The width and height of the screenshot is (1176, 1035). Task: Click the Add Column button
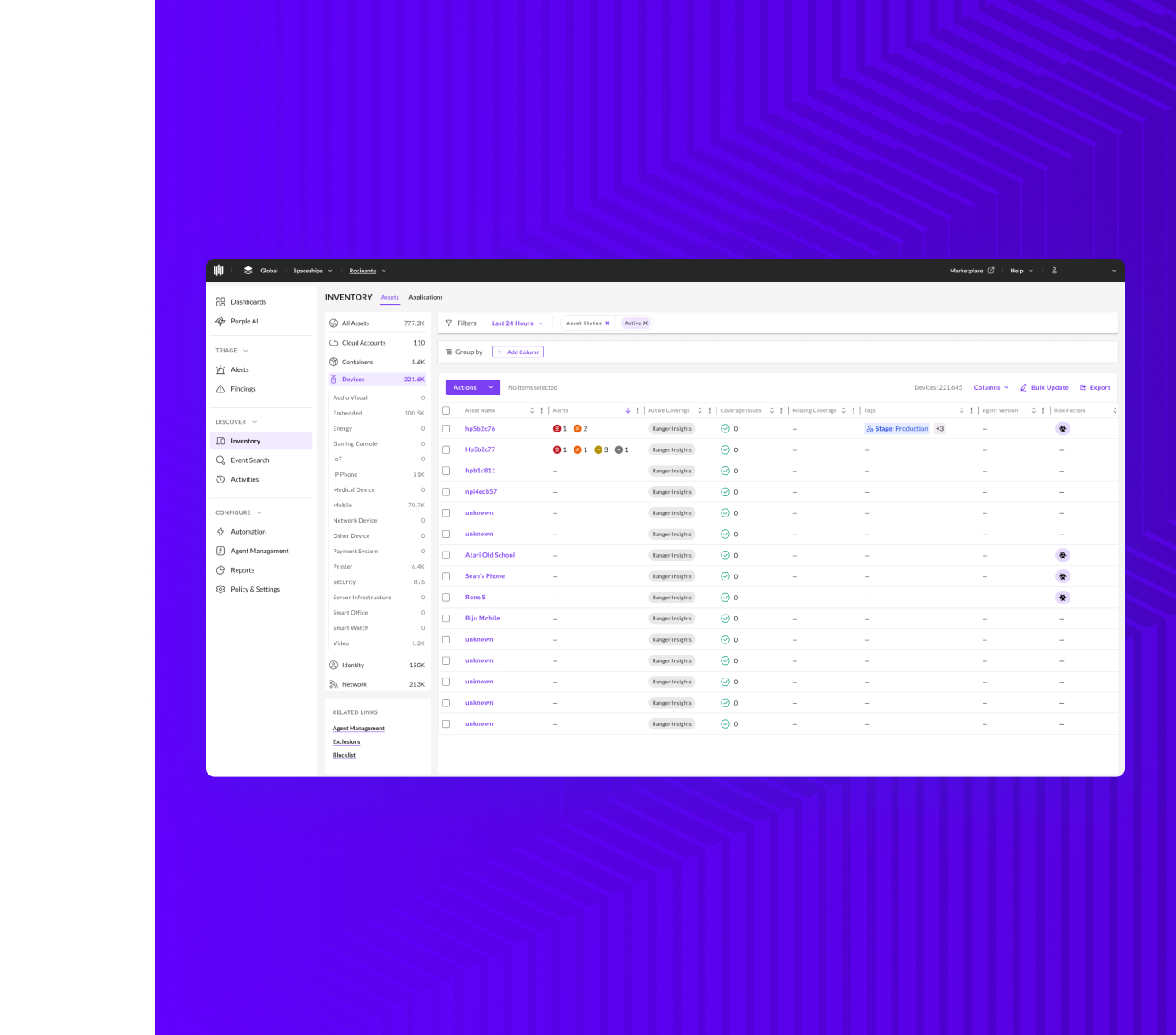(x=517, y=352)
